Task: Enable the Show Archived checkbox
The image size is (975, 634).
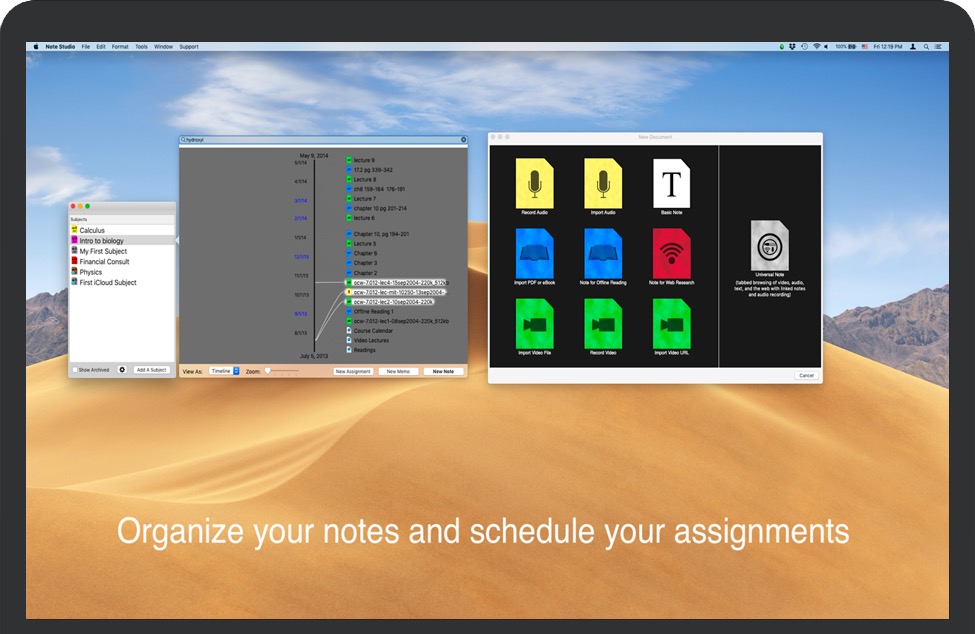Action: point(75,370)
